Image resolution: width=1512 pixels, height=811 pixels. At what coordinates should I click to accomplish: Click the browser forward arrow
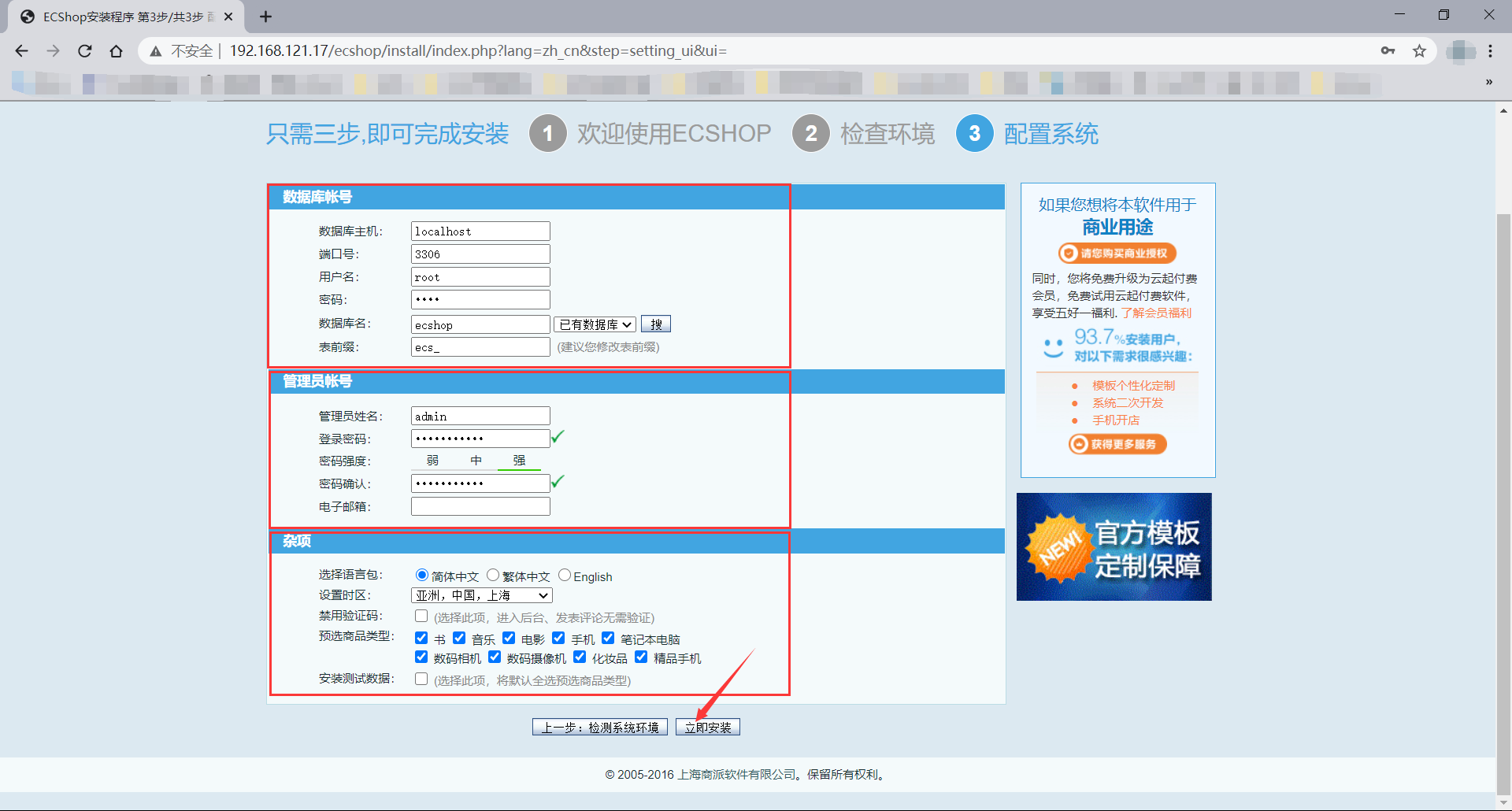coord(53,51)
